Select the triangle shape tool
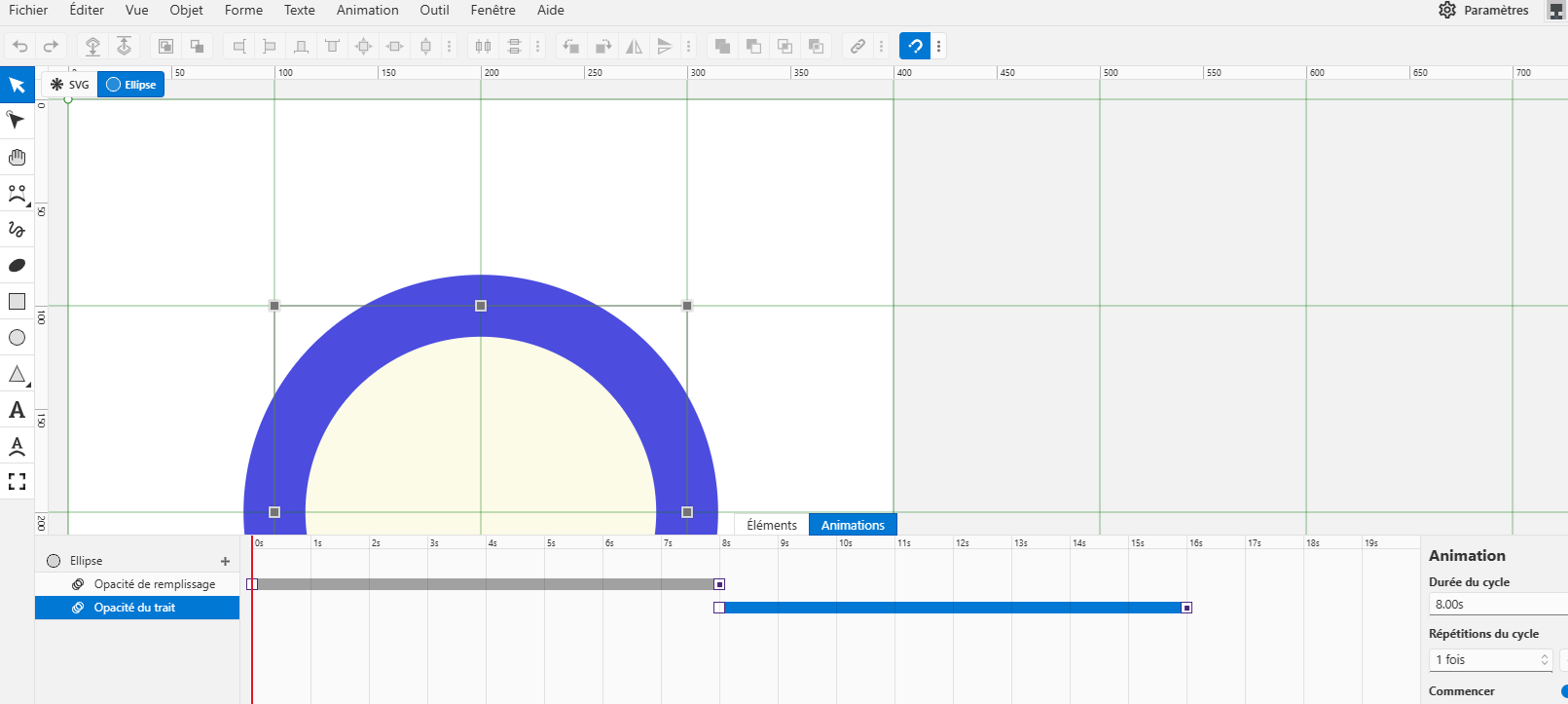1568x704 pixels. [x=17, y=374]
